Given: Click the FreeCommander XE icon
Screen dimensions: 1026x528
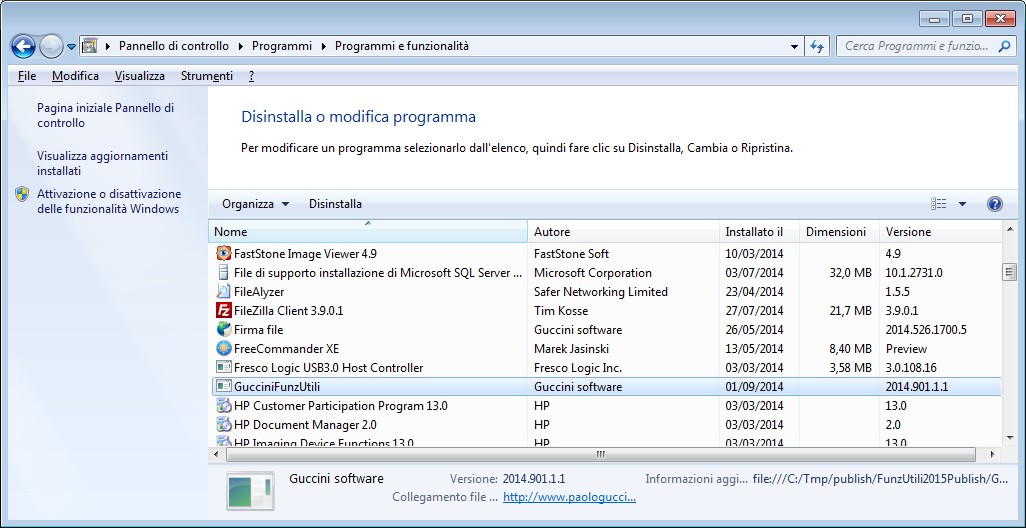Looking at the screenshot, I should click(x=224, y=348).
